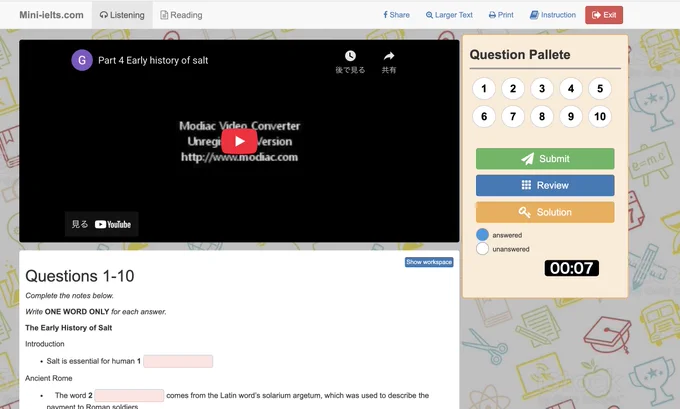Enable Larger Text

(x=449, y=15)
